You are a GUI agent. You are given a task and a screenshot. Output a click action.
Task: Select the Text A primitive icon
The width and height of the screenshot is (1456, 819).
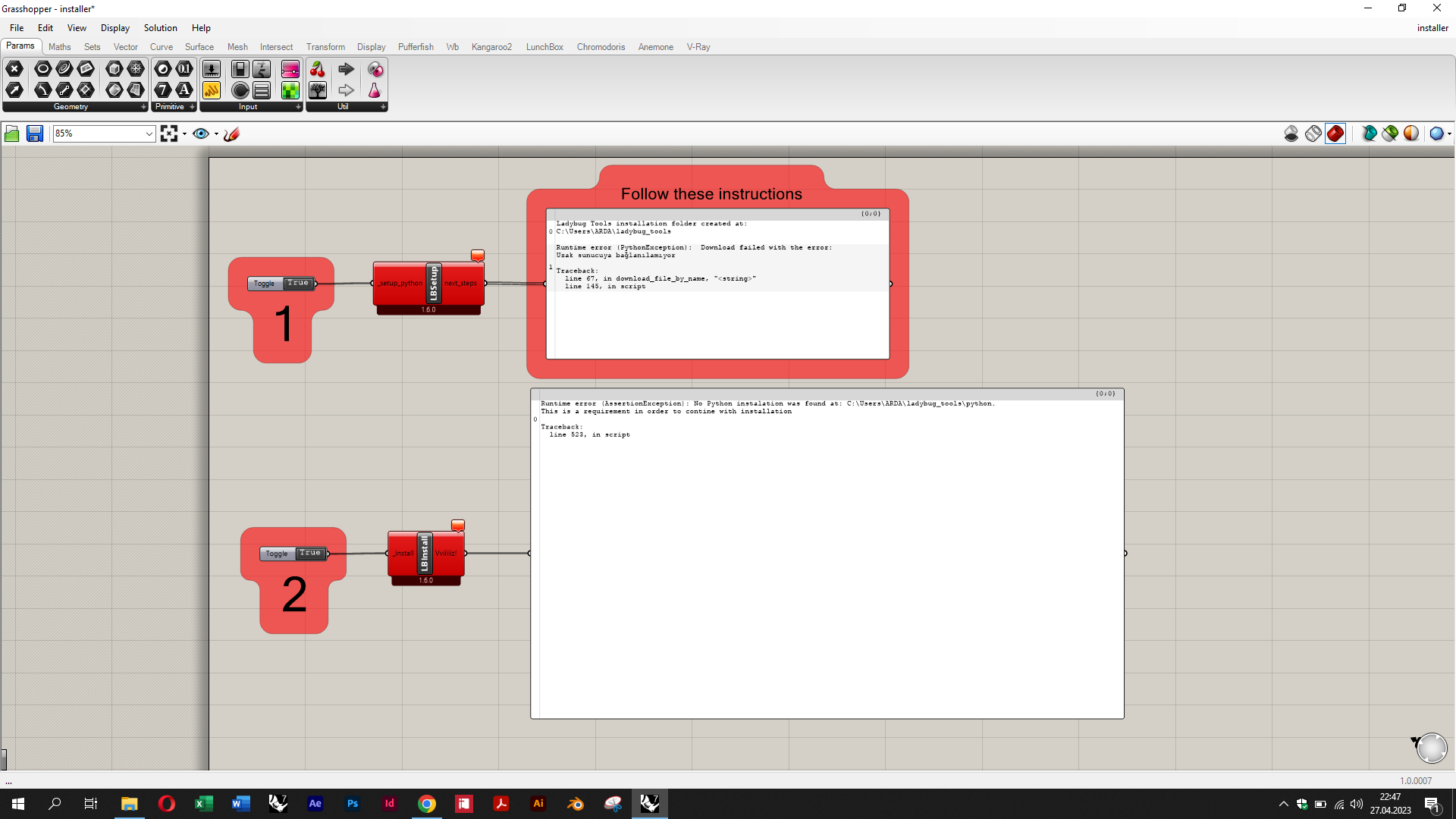point(184,90)
